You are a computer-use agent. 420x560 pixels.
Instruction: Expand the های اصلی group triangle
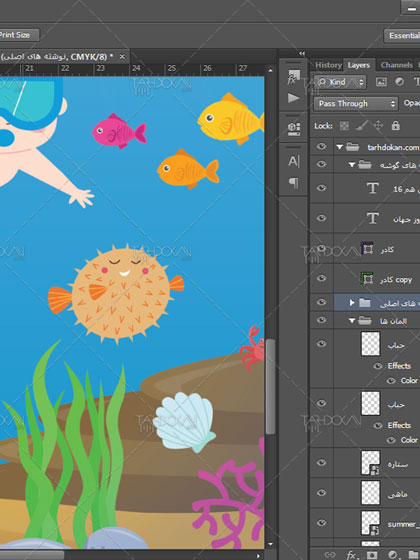352,303
